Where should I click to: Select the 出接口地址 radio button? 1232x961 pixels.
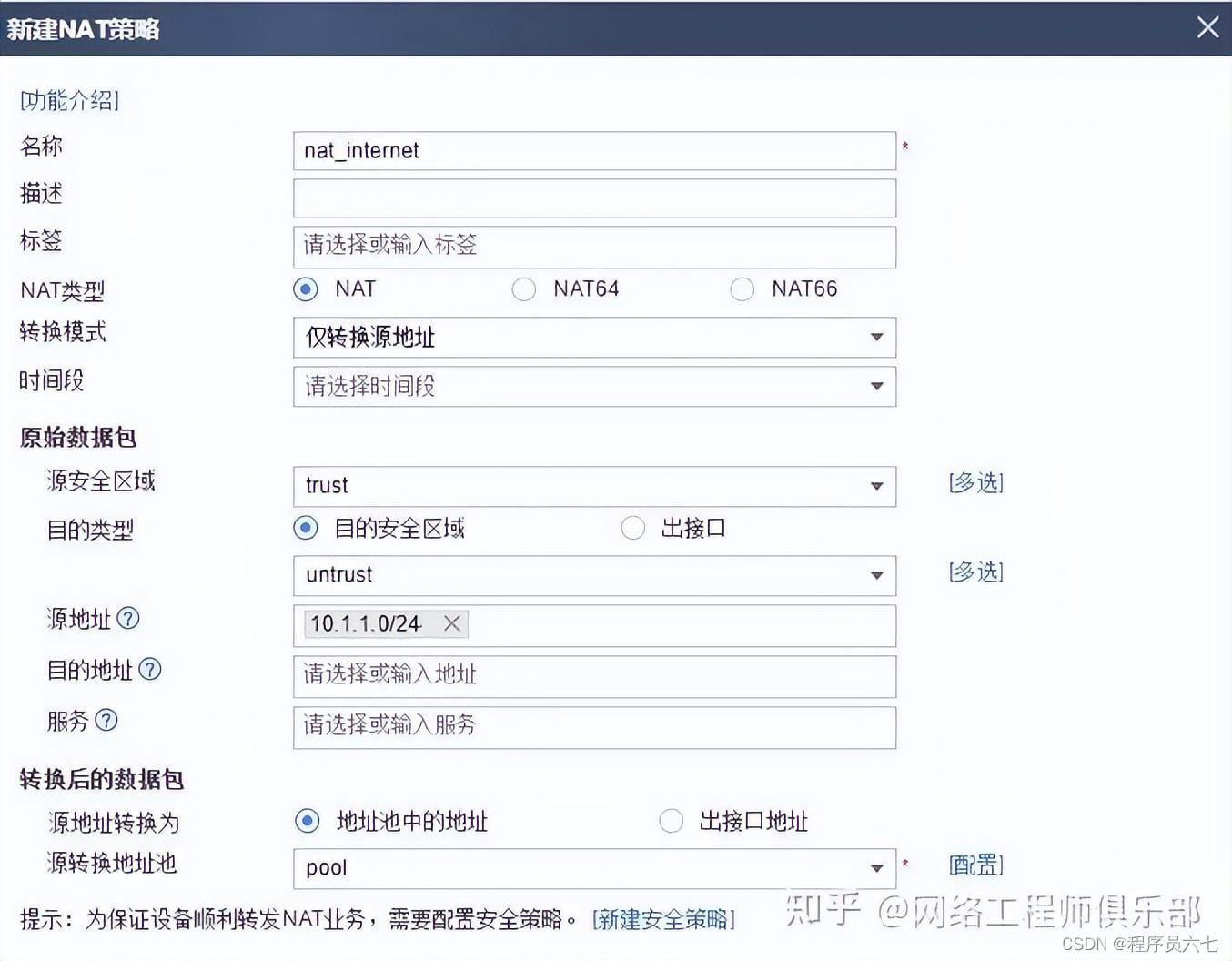[672, 821]
